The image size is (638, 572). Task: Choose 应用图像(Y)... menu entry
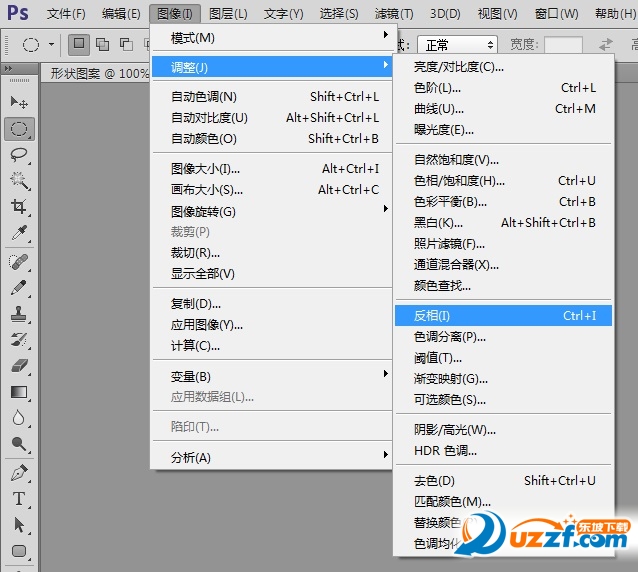272,325
